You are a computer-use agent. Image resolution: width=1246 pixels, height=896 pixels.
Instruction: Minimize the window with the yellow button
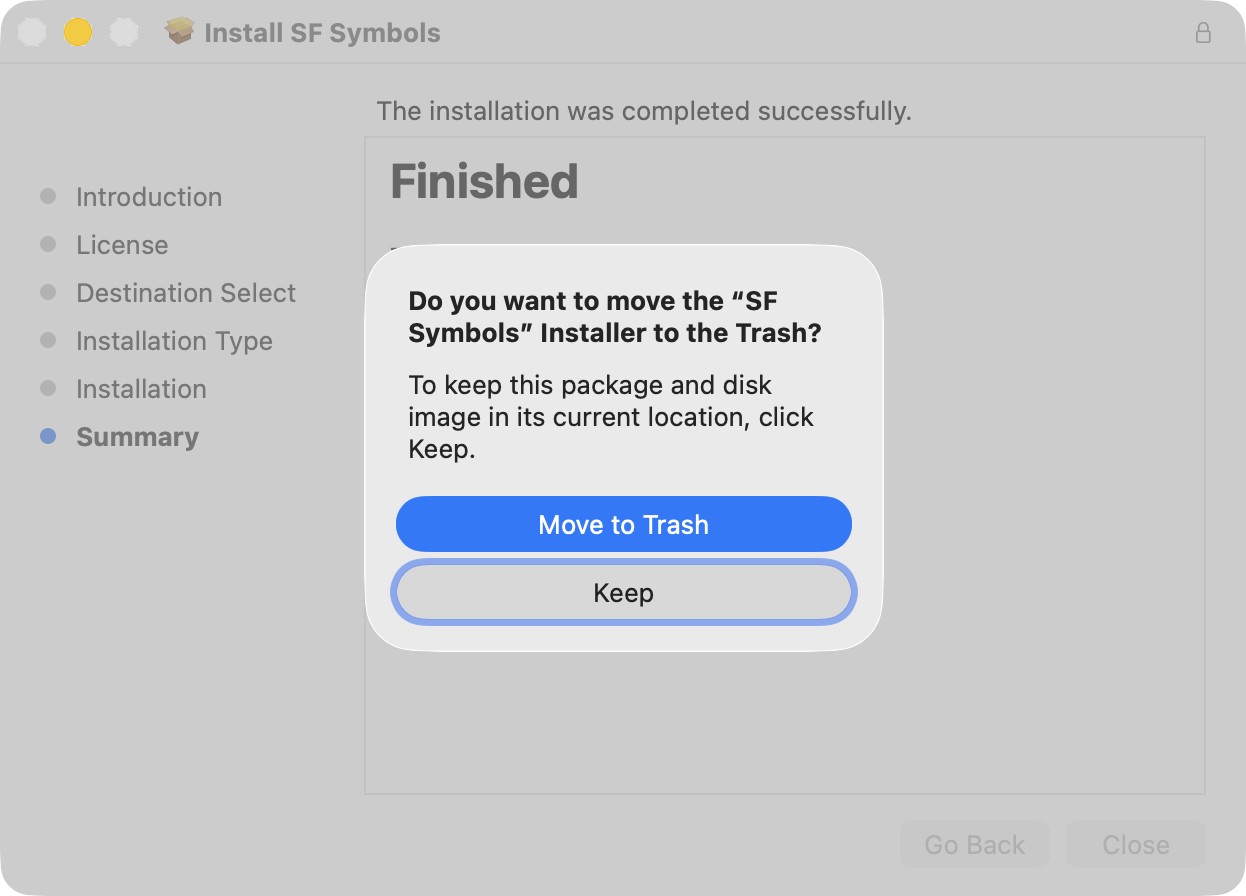coord(78,32)
